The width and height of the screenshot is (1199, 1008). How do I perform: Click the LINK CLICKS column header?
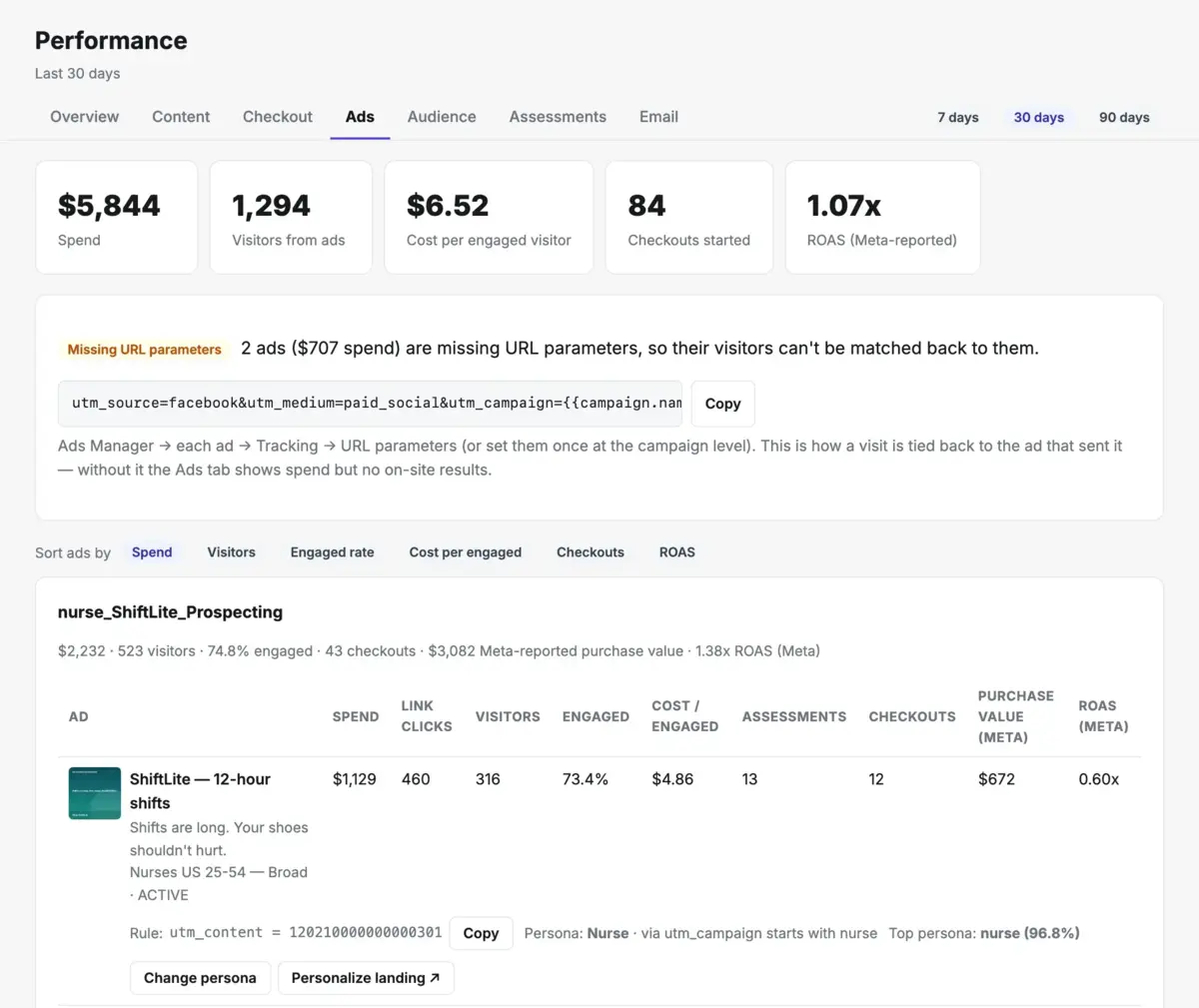click(x=427, y=716)
